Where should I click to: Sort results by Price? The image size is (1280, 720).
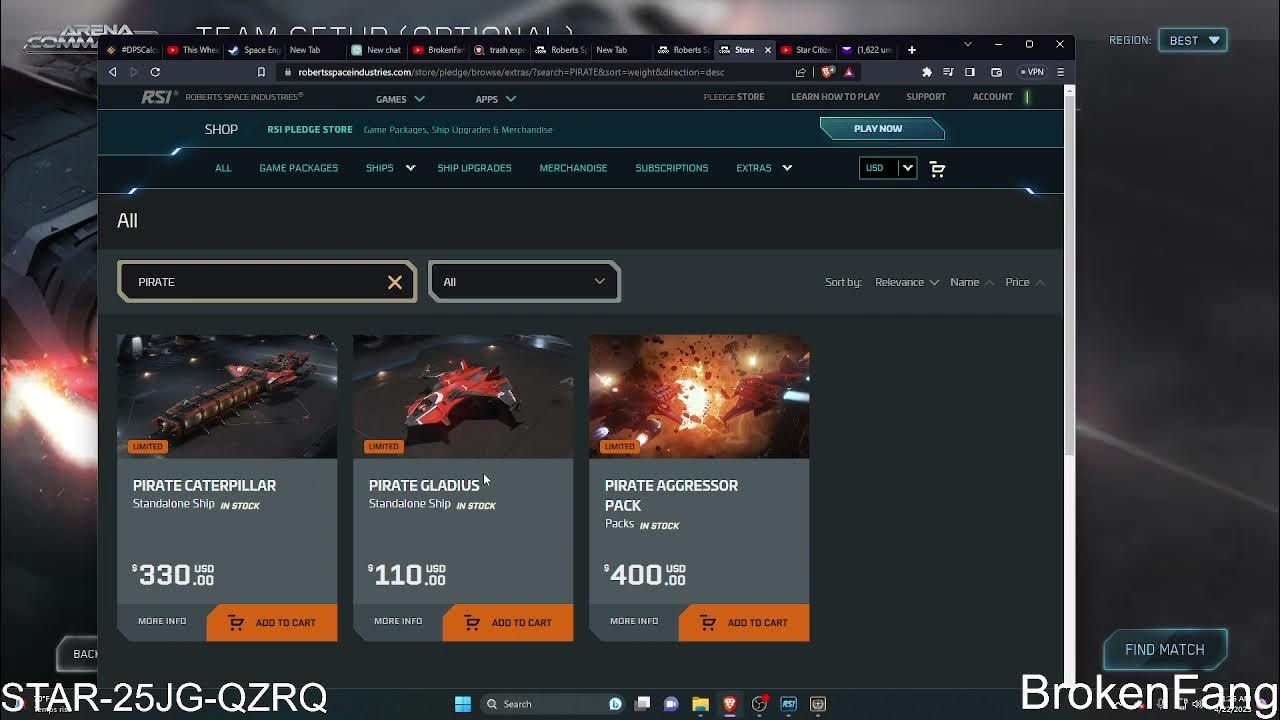[x=1024, y=282]
